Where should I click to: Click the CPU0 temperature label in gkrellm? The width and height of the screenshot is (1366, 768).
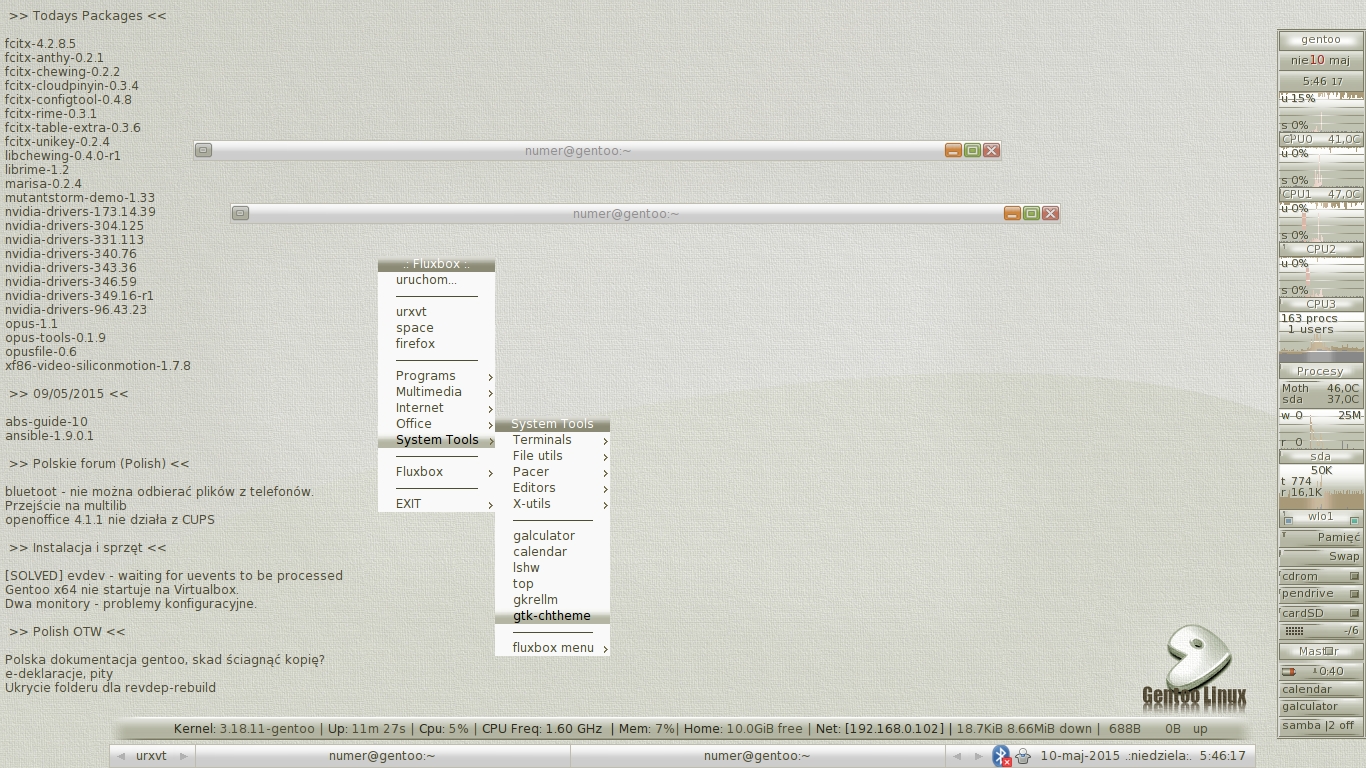(1320, 139)
